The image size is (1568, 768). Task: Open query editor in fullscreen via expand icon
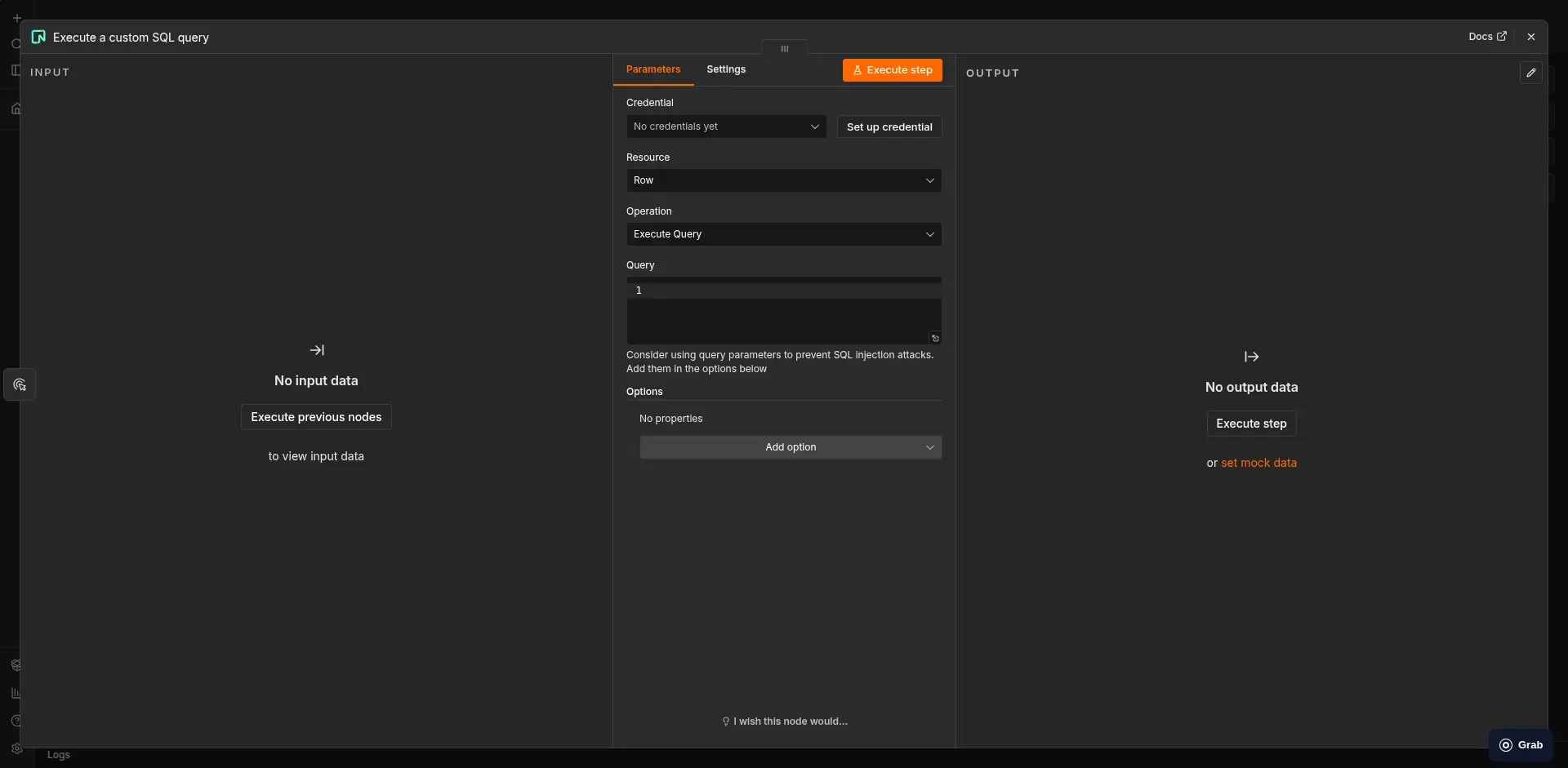point(935,338)
